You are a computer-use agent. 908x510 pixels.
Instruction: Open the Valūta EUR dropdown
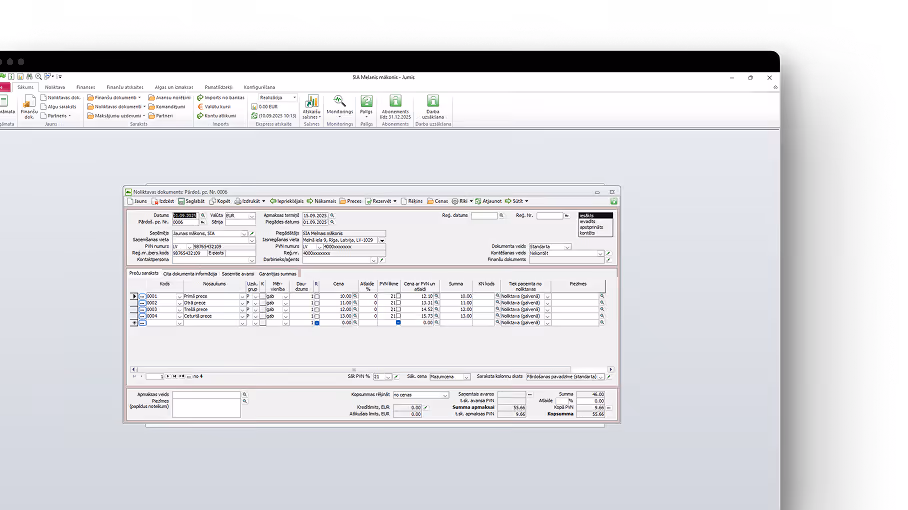[252, 216]
